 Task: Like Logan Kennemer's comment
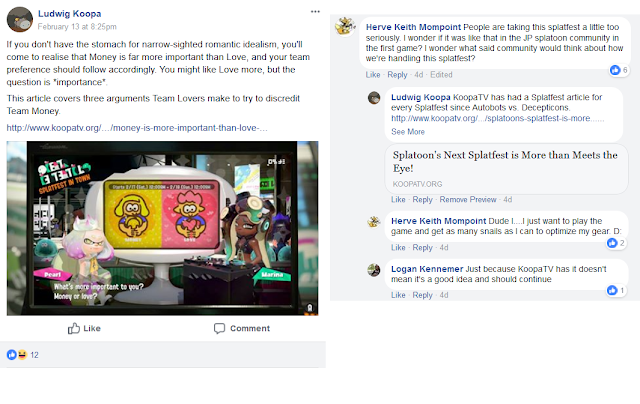tap(398, 295)
